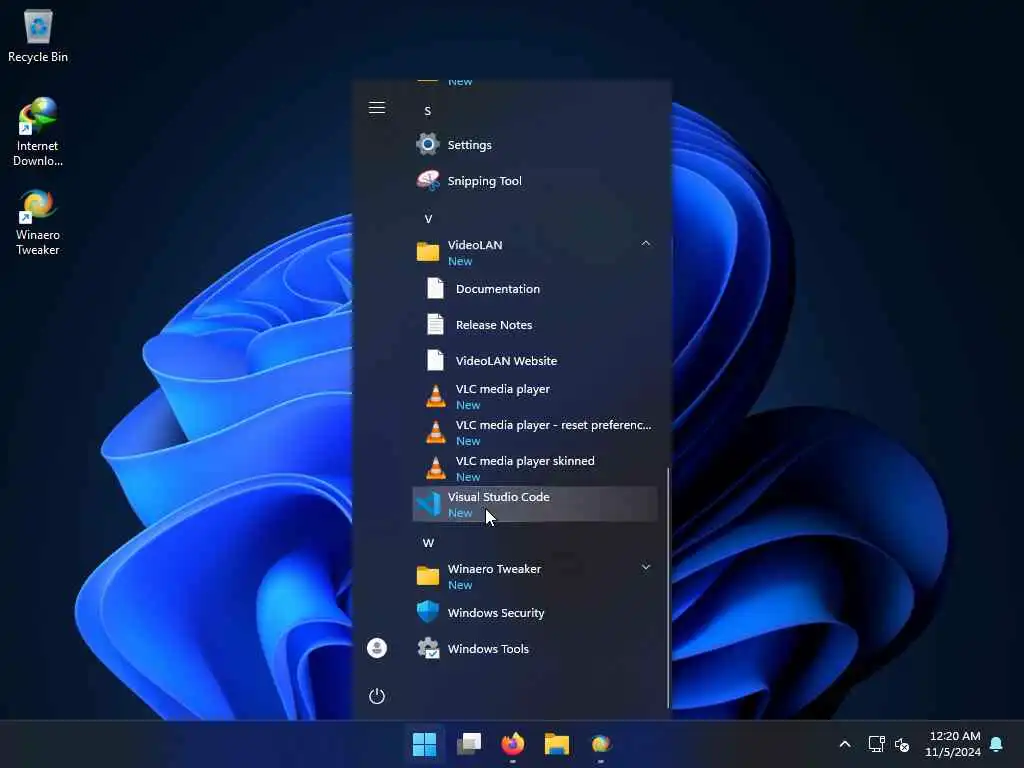Jump to apps via letter S header
The width and height of the screenshot is (1024, 768).
click(x=428, y=111)
